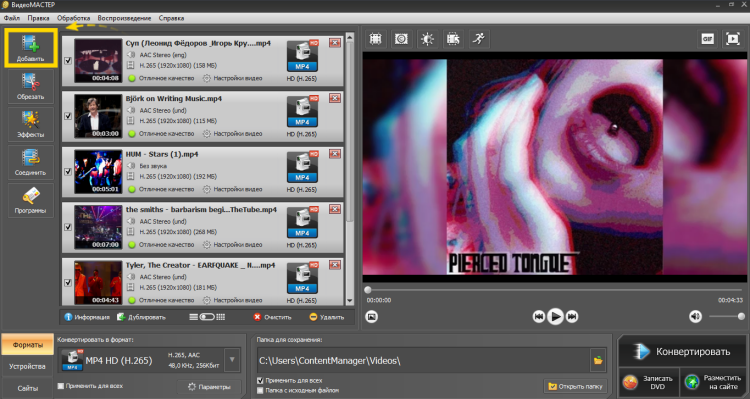750x399 pixels.
Task: Mute sound with the speaker icon
Action: pos(695,316)
